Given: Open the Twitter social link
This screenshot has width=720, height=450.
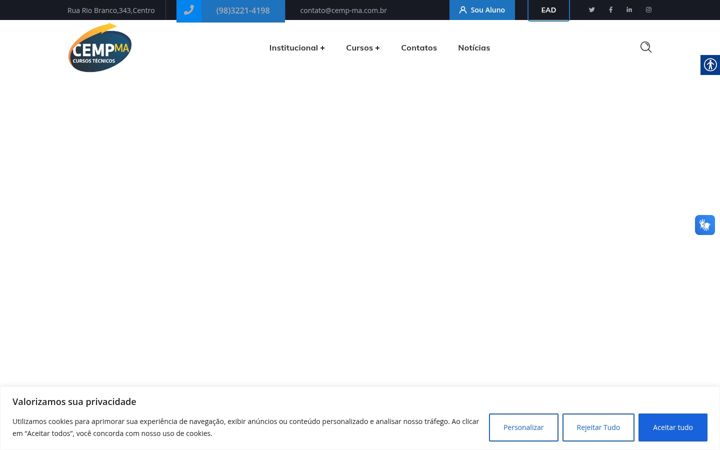Looking at the screenshot, I should tap(591, 10).
